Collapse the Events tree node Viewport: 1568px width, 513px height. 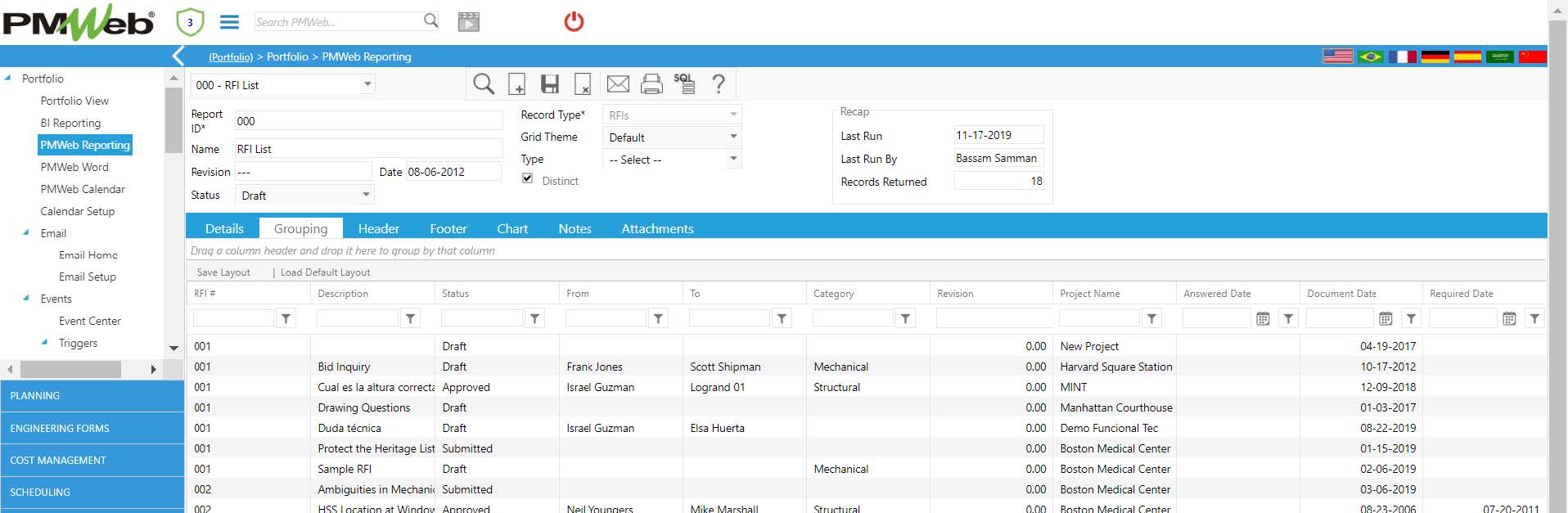tap(27, 299)
